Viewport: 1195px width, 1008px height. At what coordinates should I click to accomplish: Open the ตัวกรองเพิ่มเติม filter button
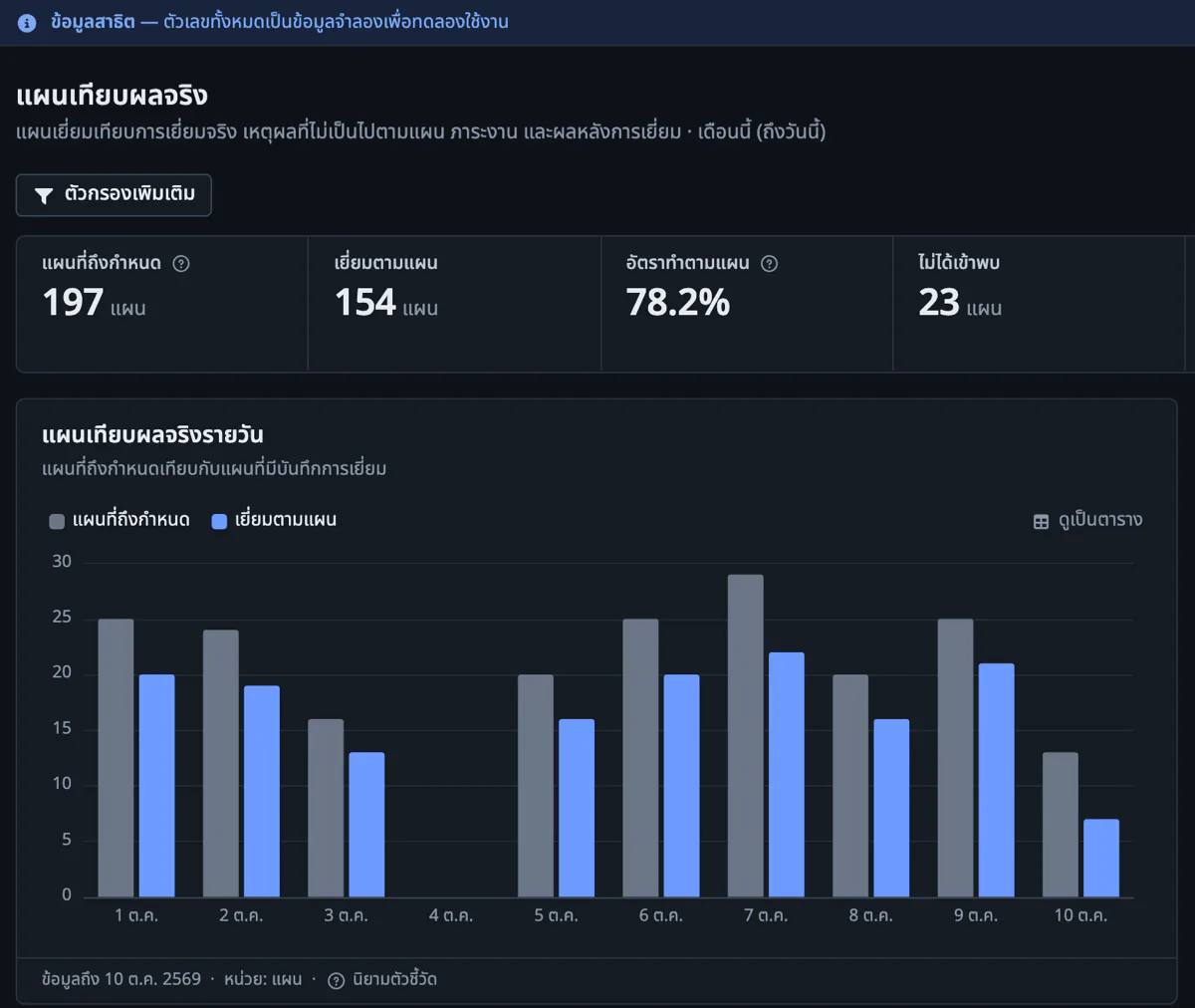114,195
